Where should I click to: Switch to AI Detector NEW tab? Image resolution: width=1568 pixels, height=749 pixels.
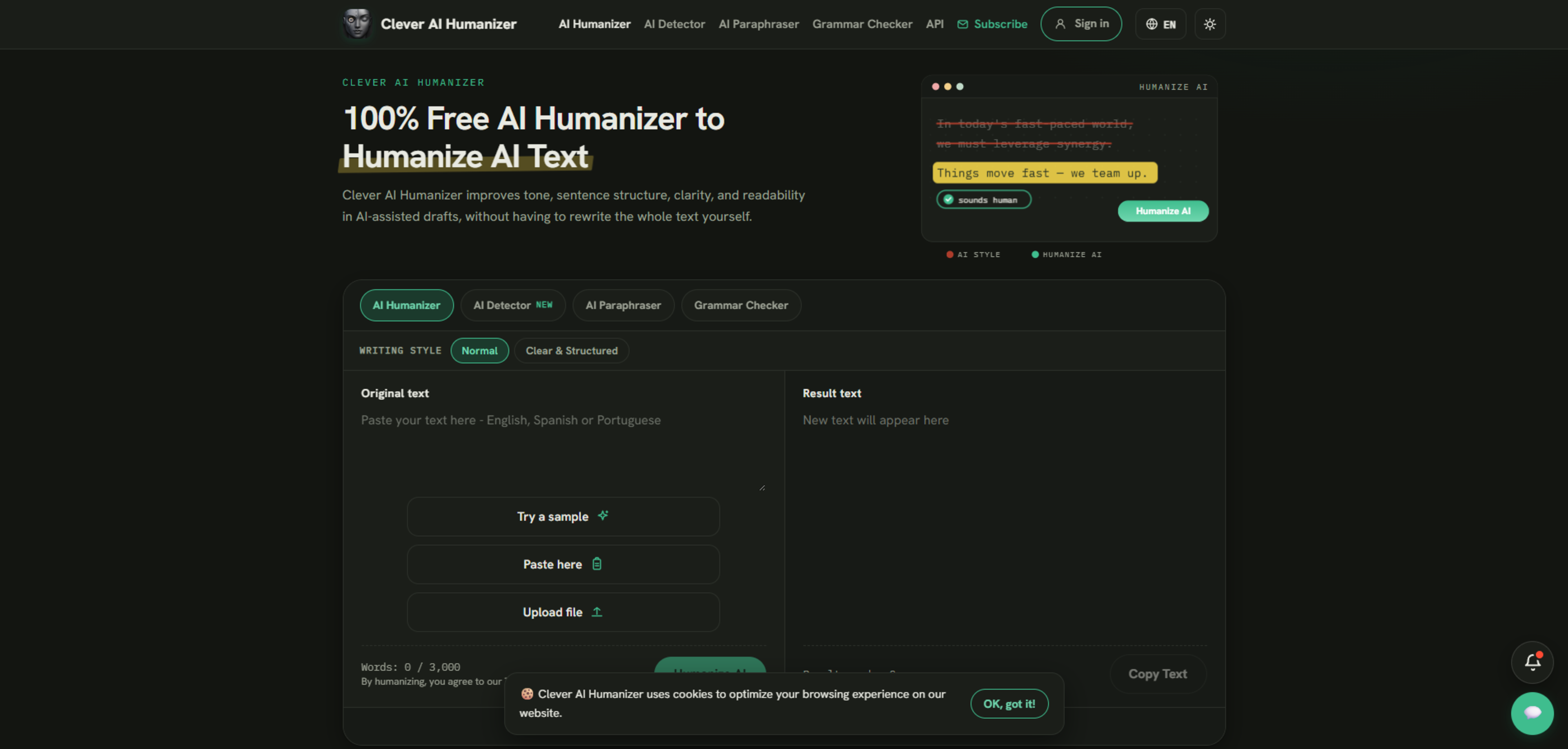[512, 305]
